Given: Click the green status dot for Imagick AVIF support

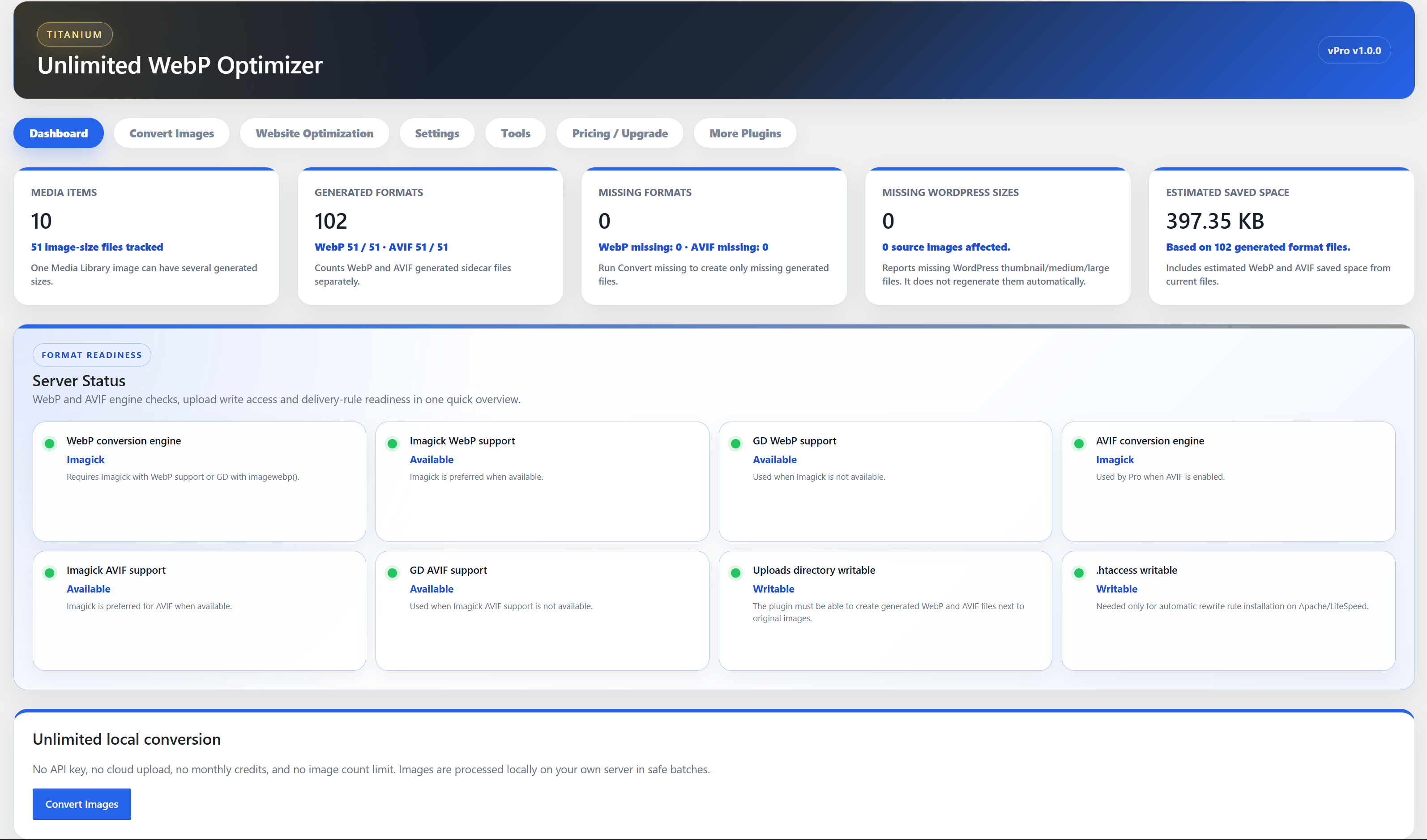Looking at the screenshot, I should pos(49,573).
